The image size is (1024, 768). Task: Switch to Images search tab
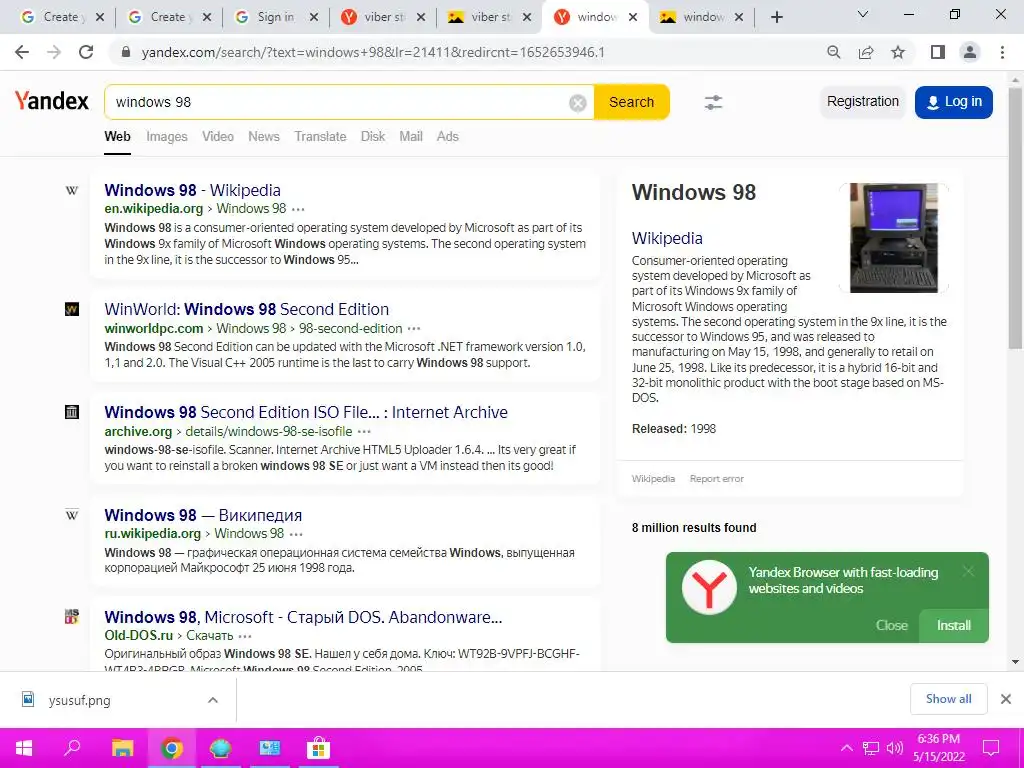pos(167,136)
